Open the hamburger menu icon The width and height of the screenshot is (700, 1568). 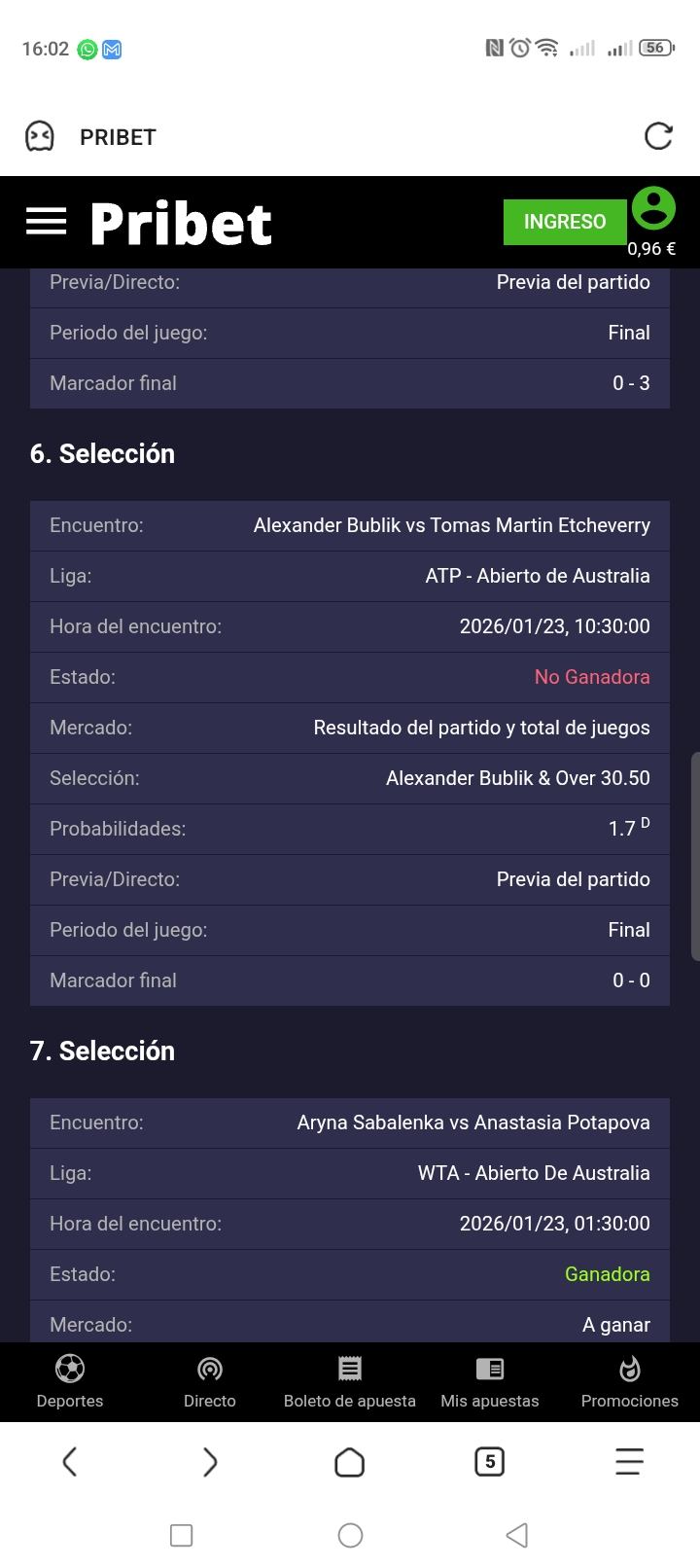[x=46, y=222]
